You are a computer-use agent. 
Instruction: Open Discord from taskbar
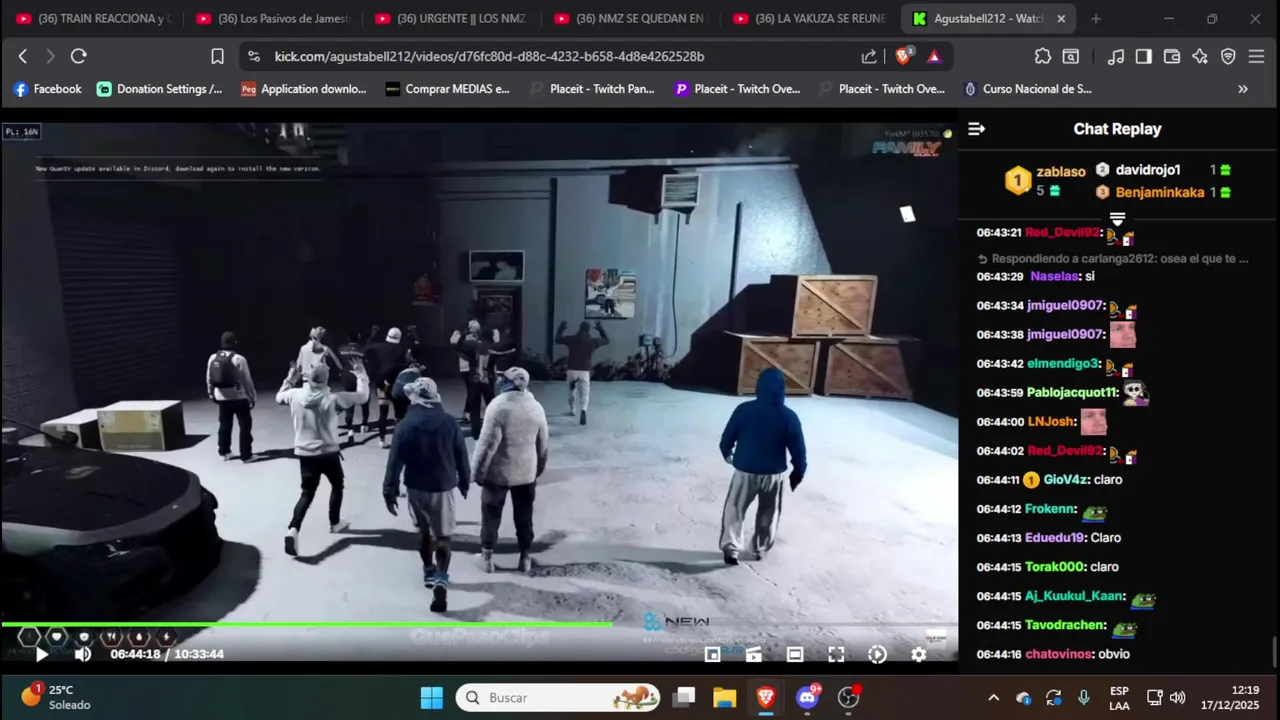point(807,697)
